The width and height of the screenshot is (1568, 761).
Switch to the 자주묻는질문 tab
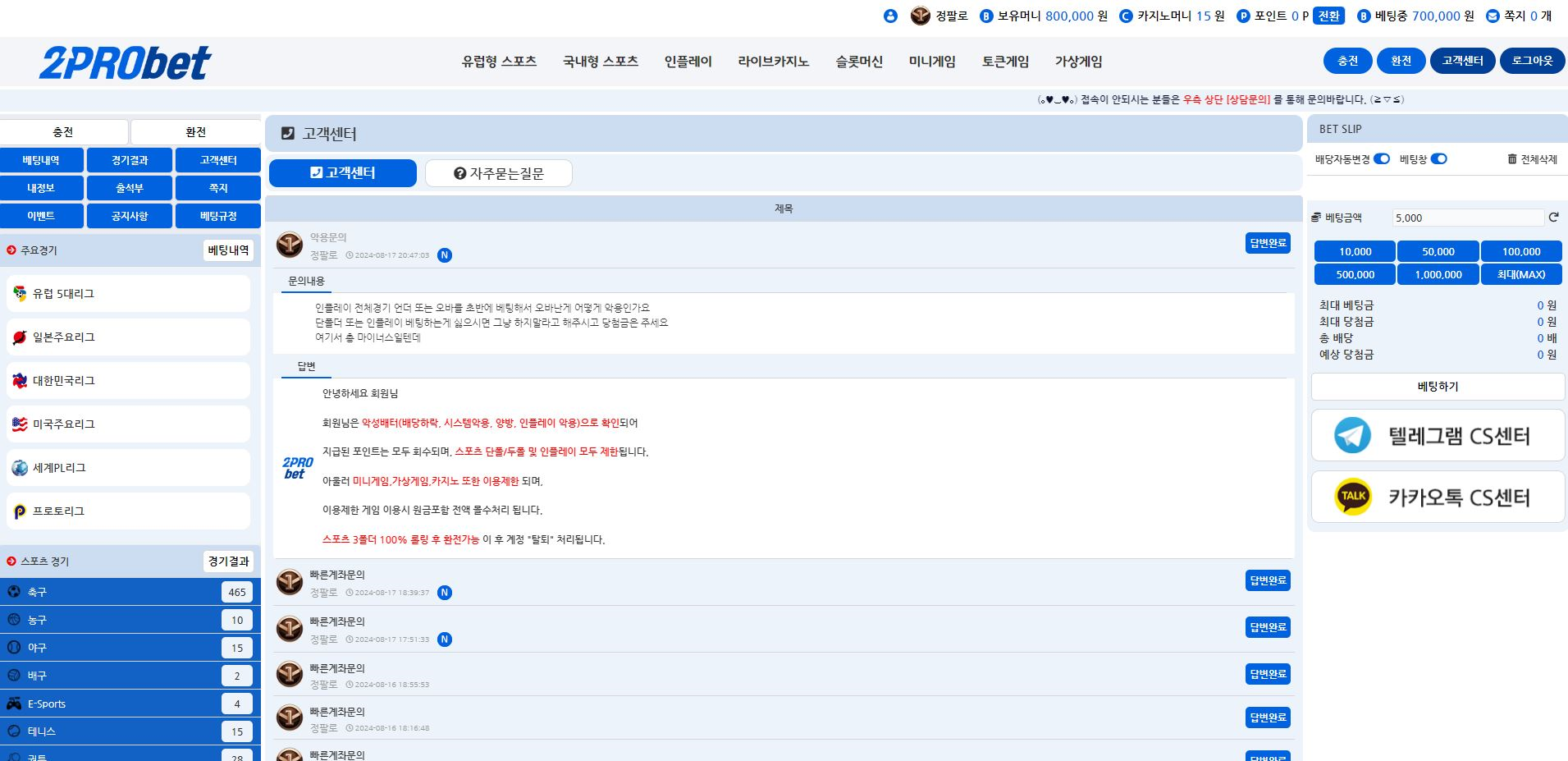(x=498, y=173)
